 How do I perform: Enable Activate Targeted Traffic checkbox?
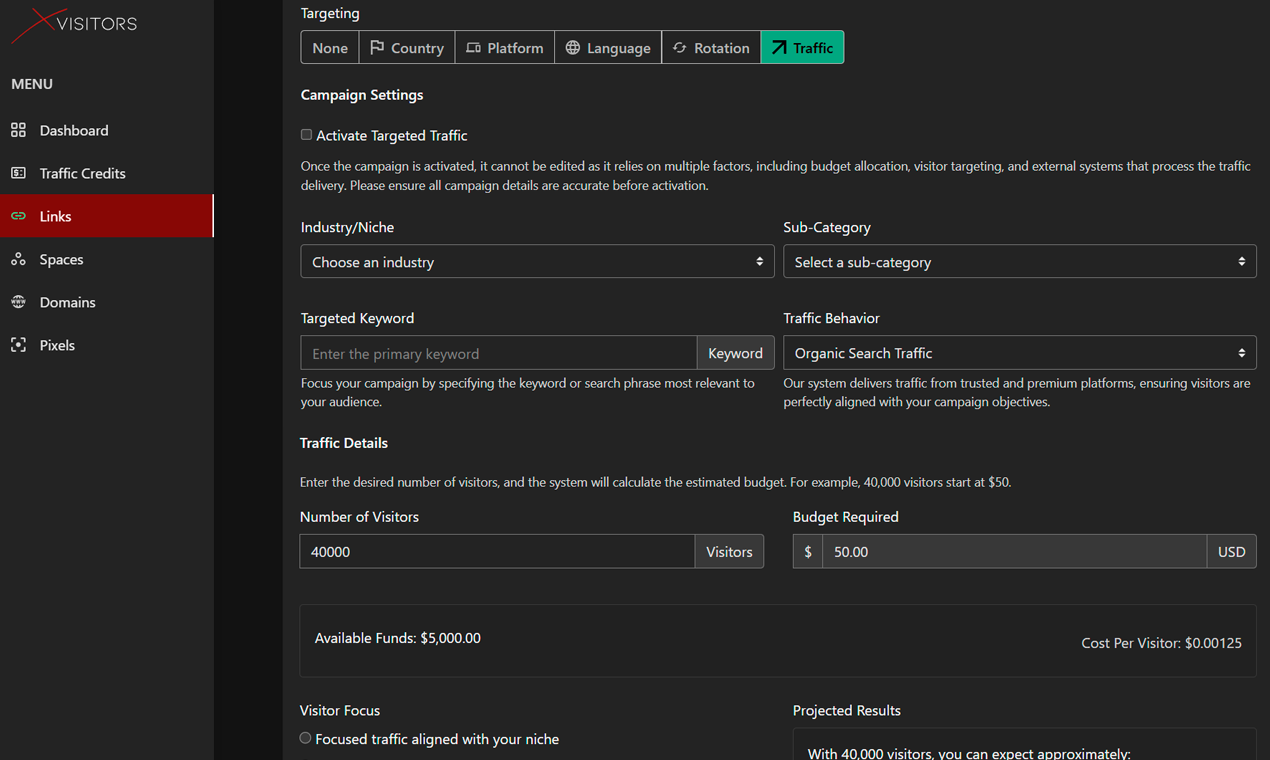click(x=307, y=135)
